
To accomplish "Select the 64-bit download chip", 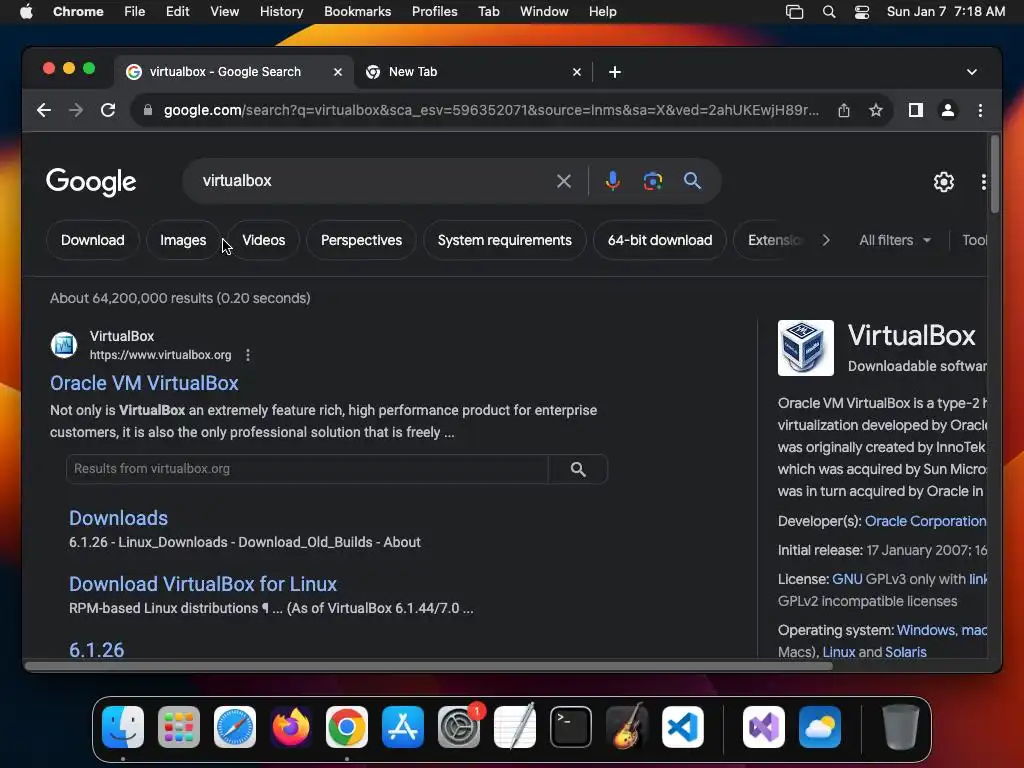I will (660, 240).
